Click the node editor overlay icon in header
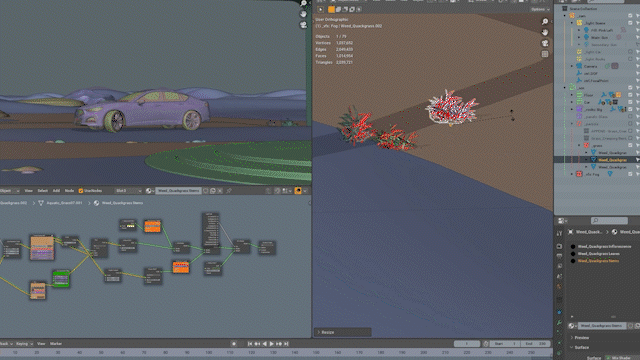 [x=298, y=191]
